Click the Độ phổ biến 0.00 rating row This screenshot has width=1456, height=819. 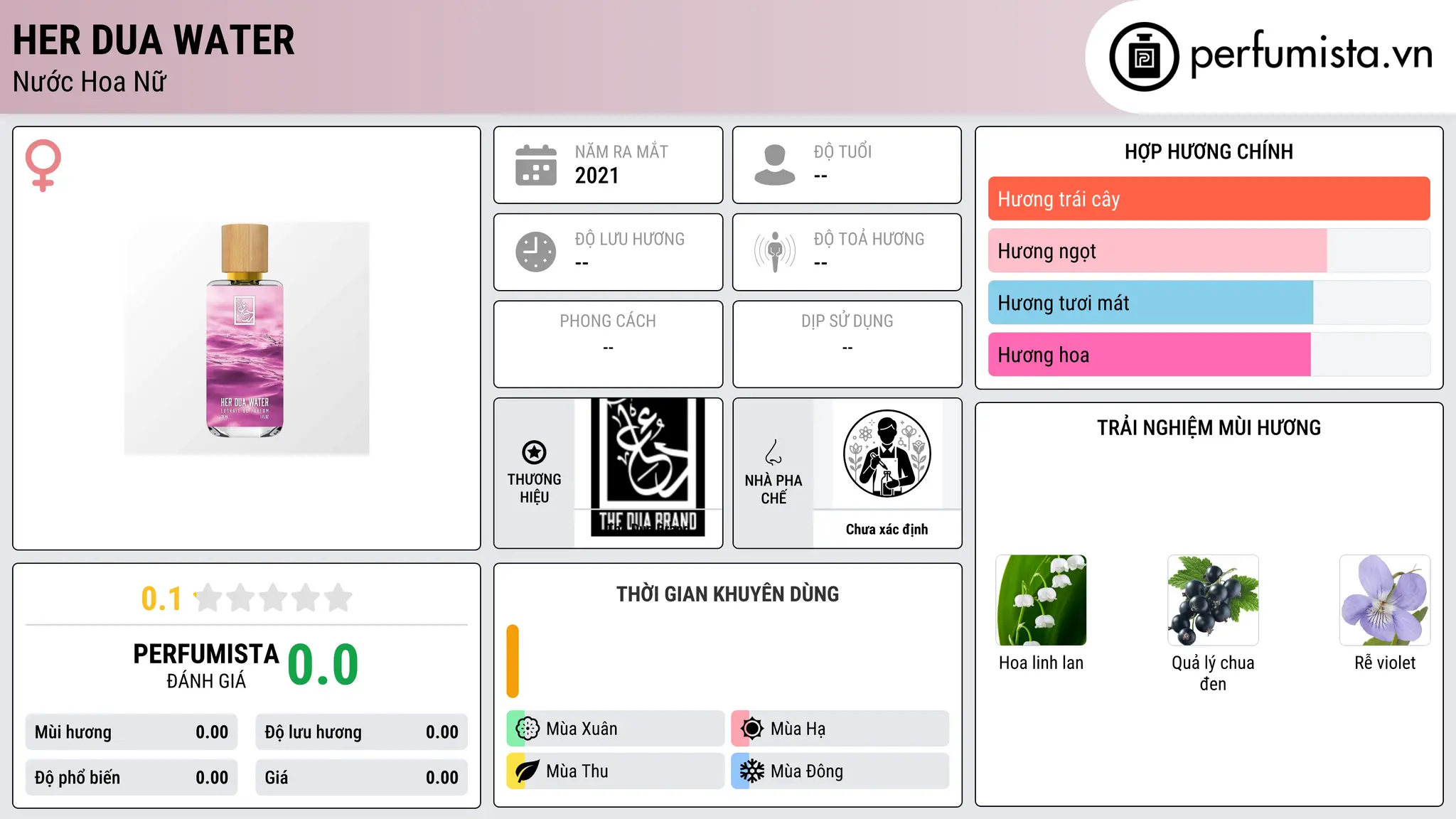click(x=132, y=778)
